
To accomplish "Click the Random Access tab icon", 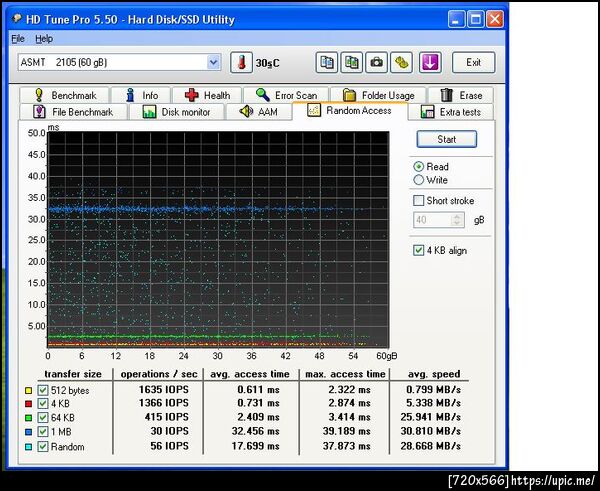I will (314, 110).
